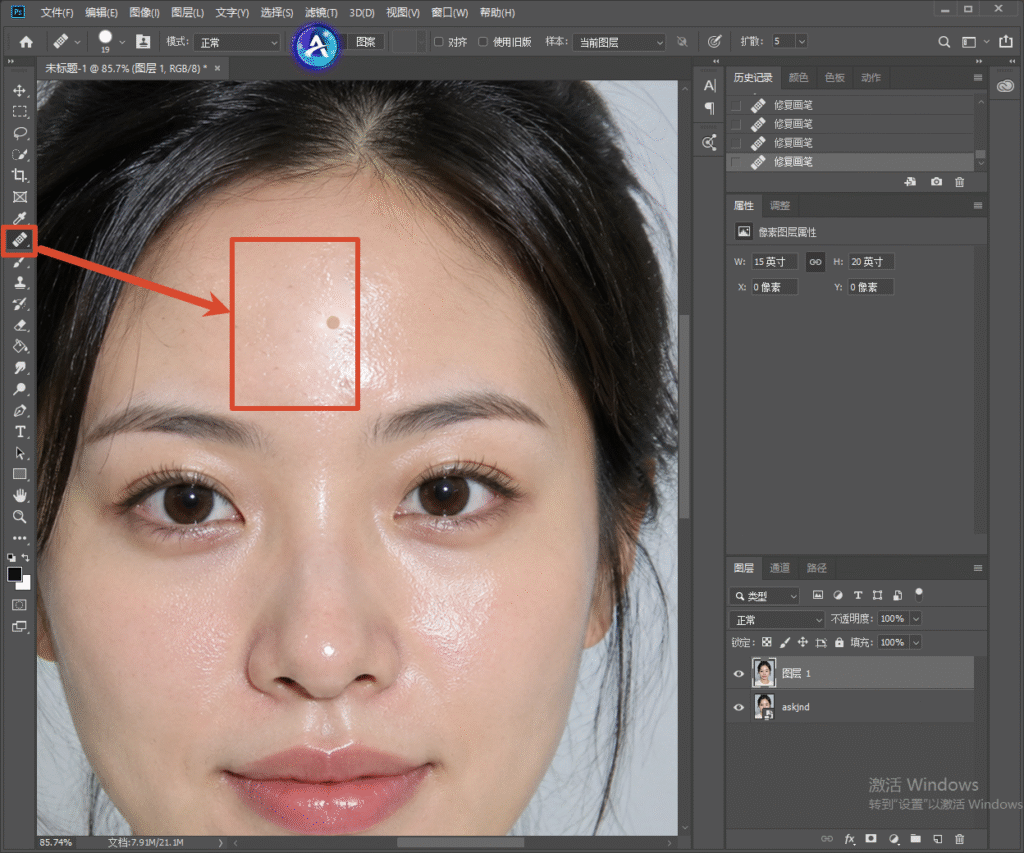The image size is (1024, 853).
Task: Select the Hand tool
Action: click(20, 495)
